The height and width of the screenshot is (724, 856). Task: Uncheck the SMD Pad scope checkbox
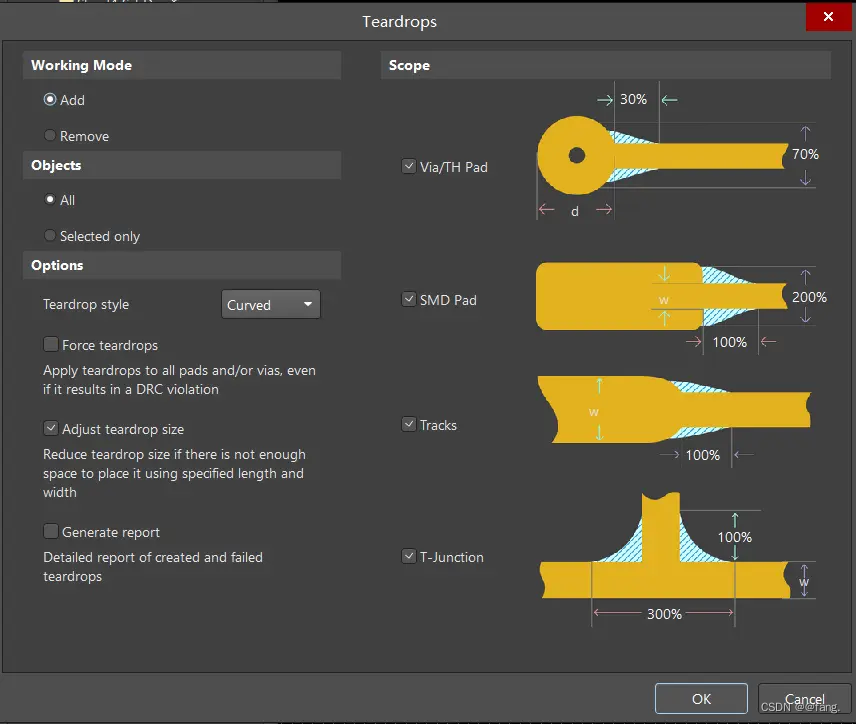(409, 299)
